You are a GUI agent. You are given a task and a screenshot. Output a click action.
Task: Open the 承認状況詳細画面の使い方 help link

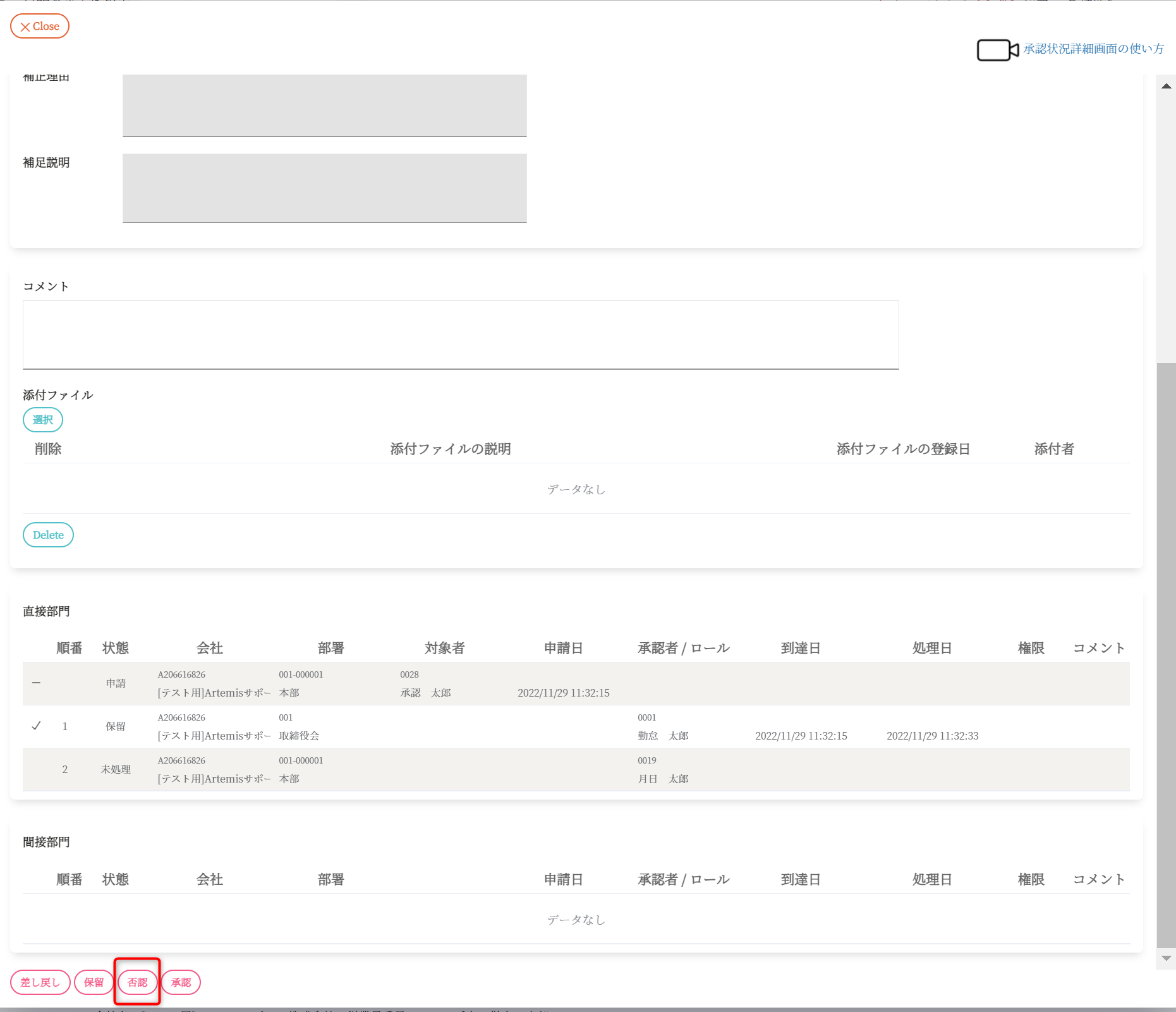1093,49
